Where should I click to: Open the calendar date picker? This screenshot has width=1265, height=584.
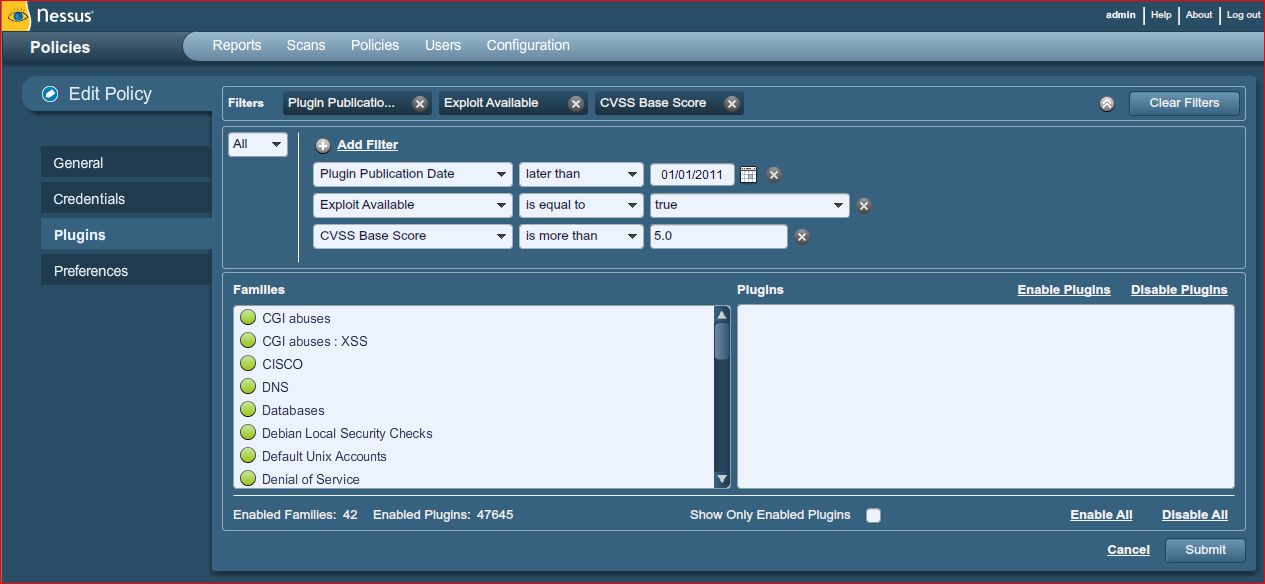click(749, 175)
